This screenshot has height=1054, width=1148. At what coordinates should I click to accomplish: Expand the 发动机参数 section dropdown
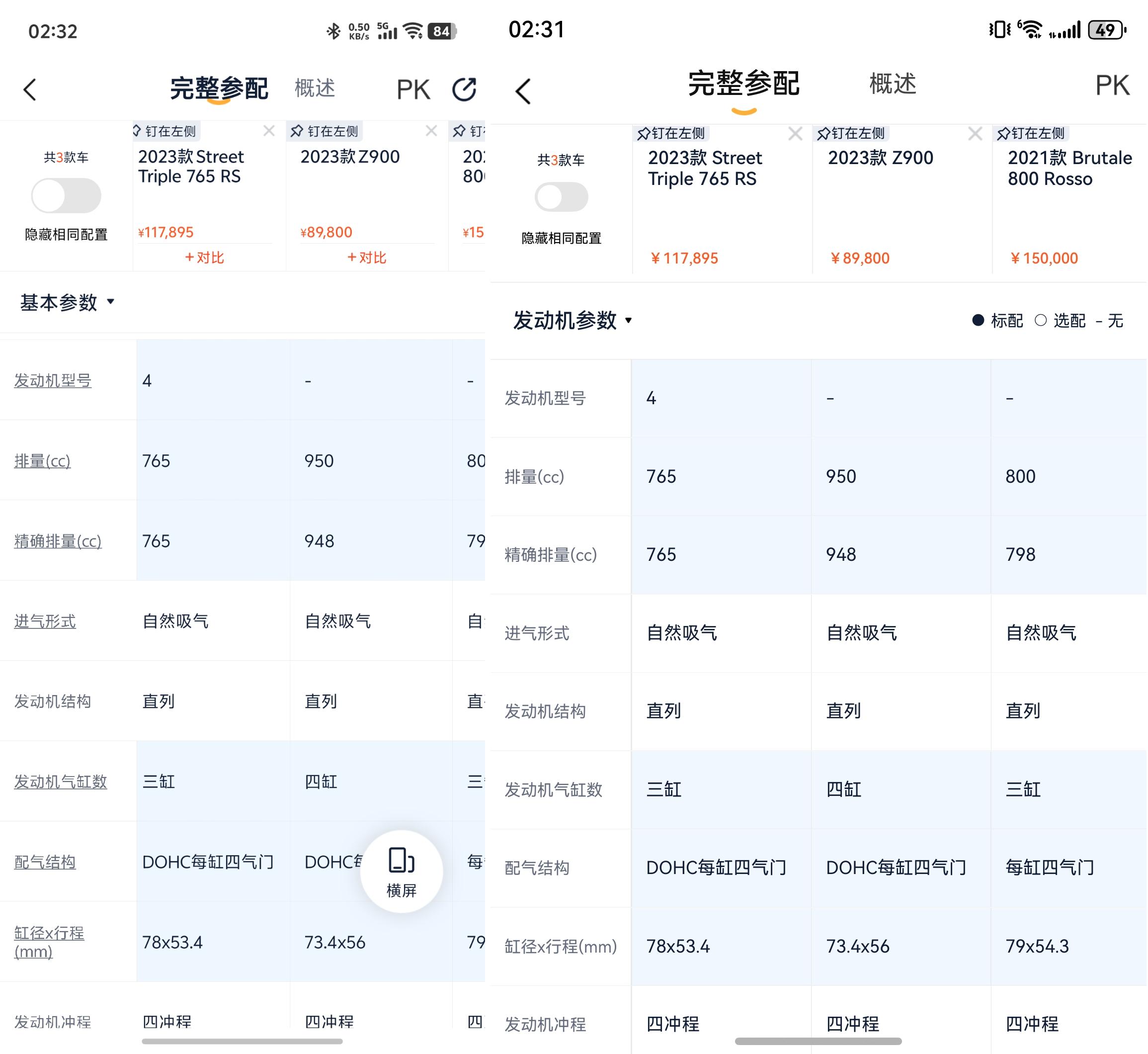573,321
